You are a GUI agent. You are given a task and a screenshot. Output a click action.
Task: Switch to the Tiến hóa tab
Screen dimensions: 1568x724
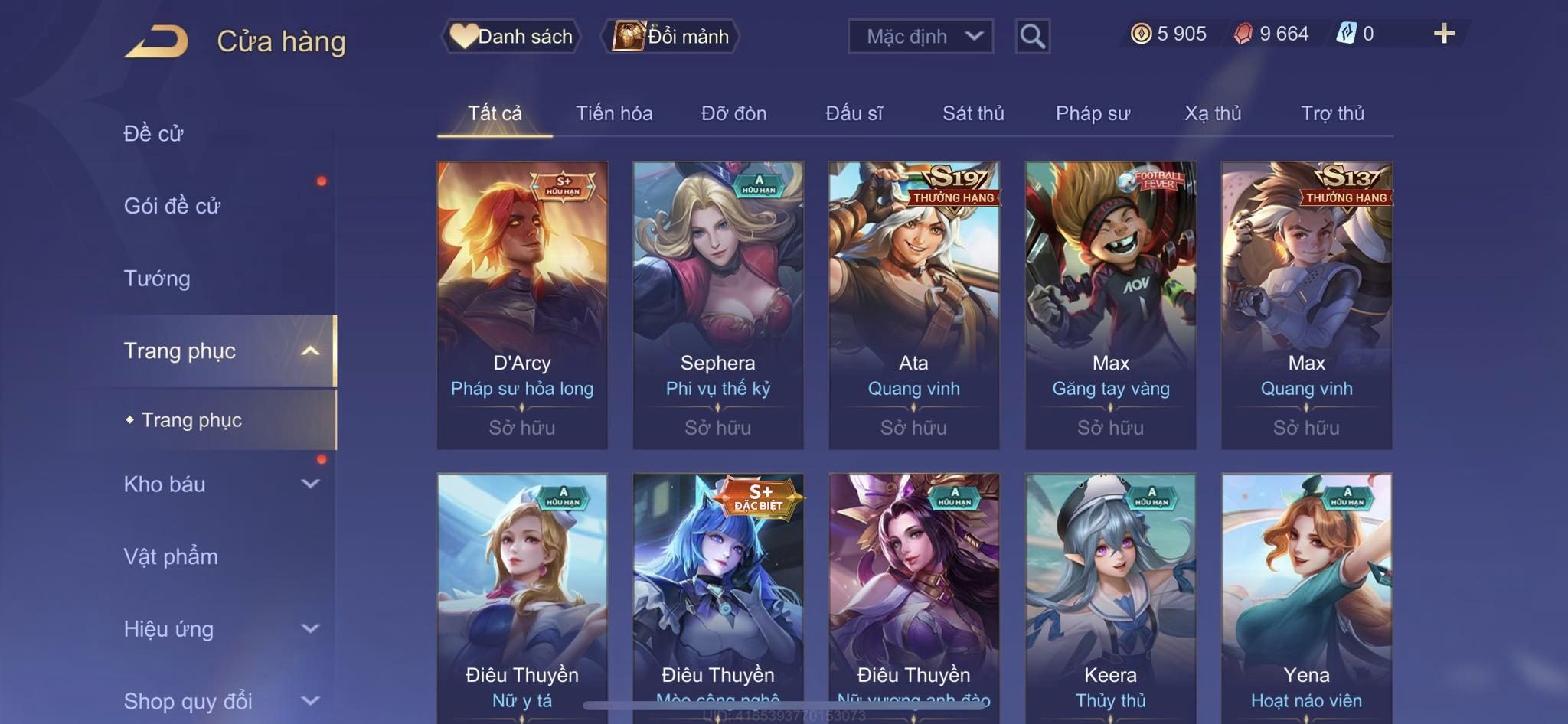tap(614, 113)
